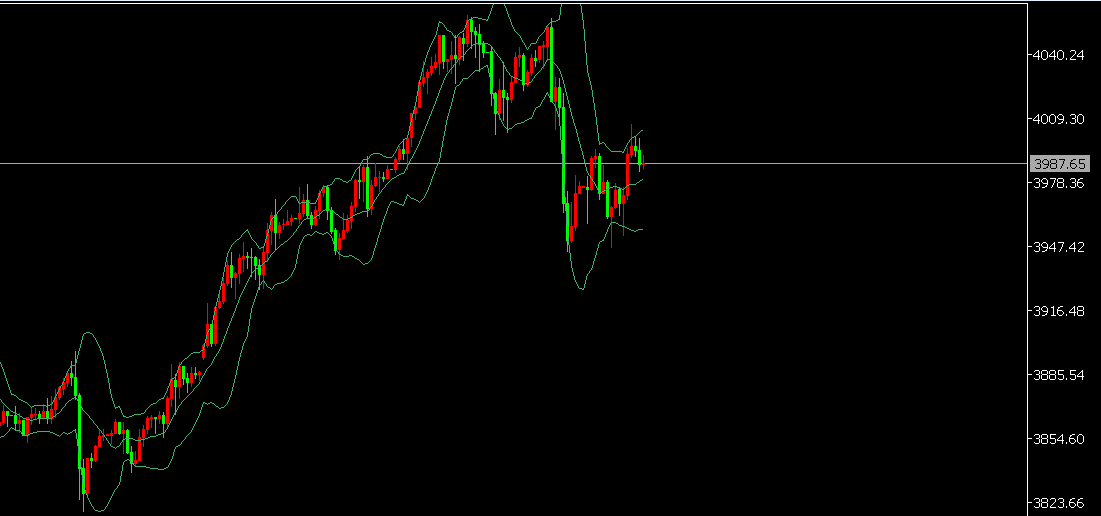Image resolution: width=1101 pixels, height=516 pixels.
Task: Click the 4009.30 price scale label
Action: pyautogui.click(x=1058, y=119)
